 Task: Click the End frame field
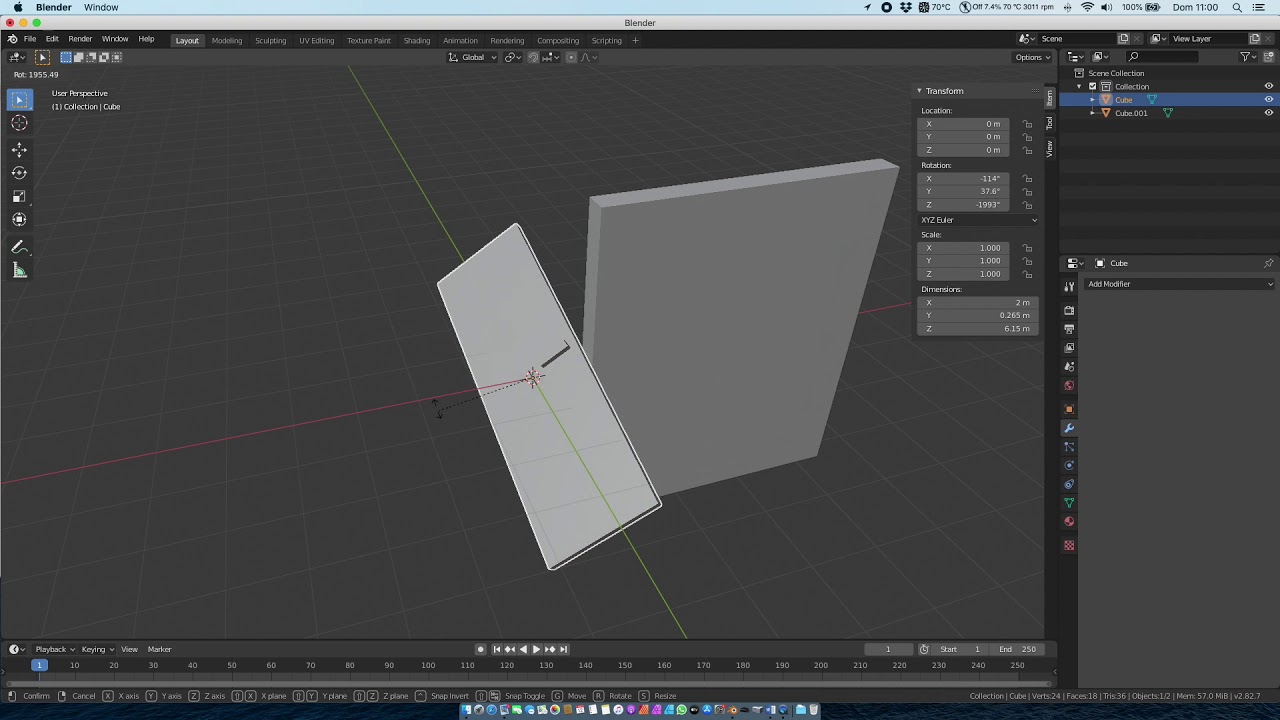coord(1019,649)
